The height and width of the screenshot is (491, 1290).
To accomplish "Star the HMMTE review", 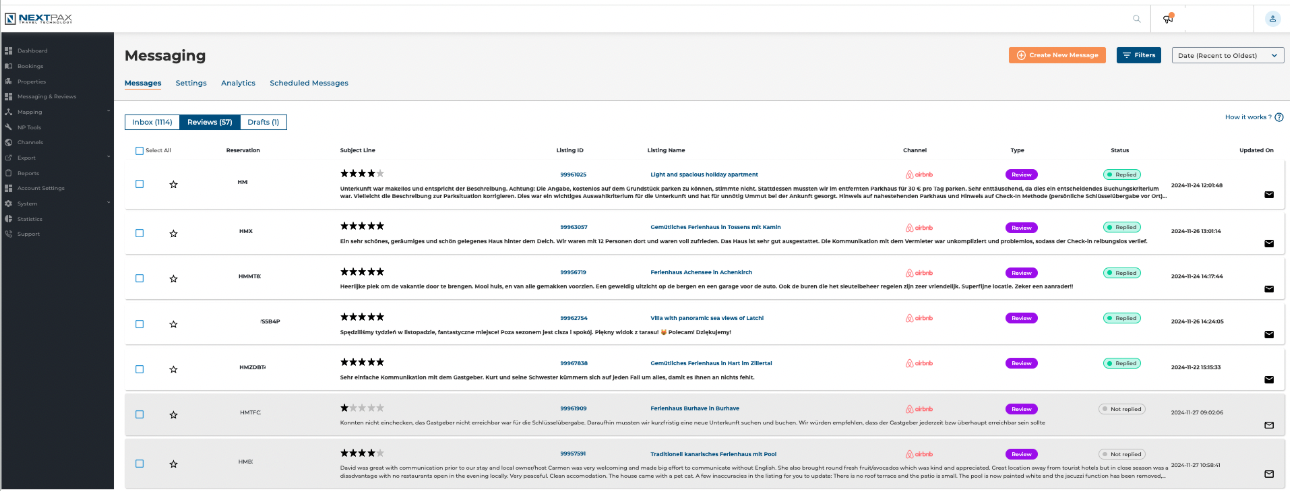I will pos(173,278).
